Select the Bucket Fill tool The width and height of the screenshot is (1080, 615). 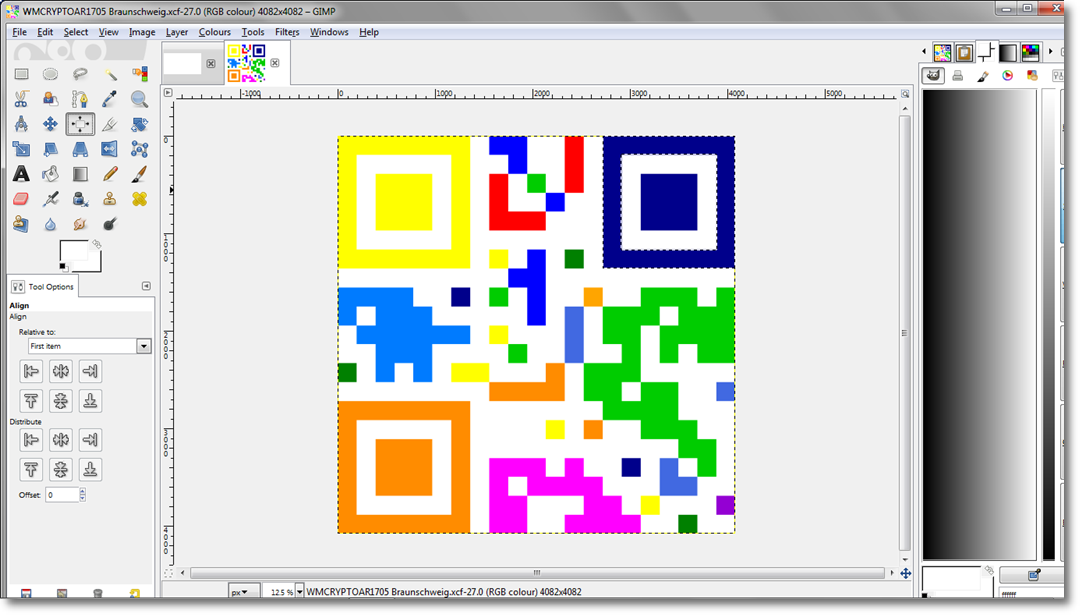pos(50,174)
